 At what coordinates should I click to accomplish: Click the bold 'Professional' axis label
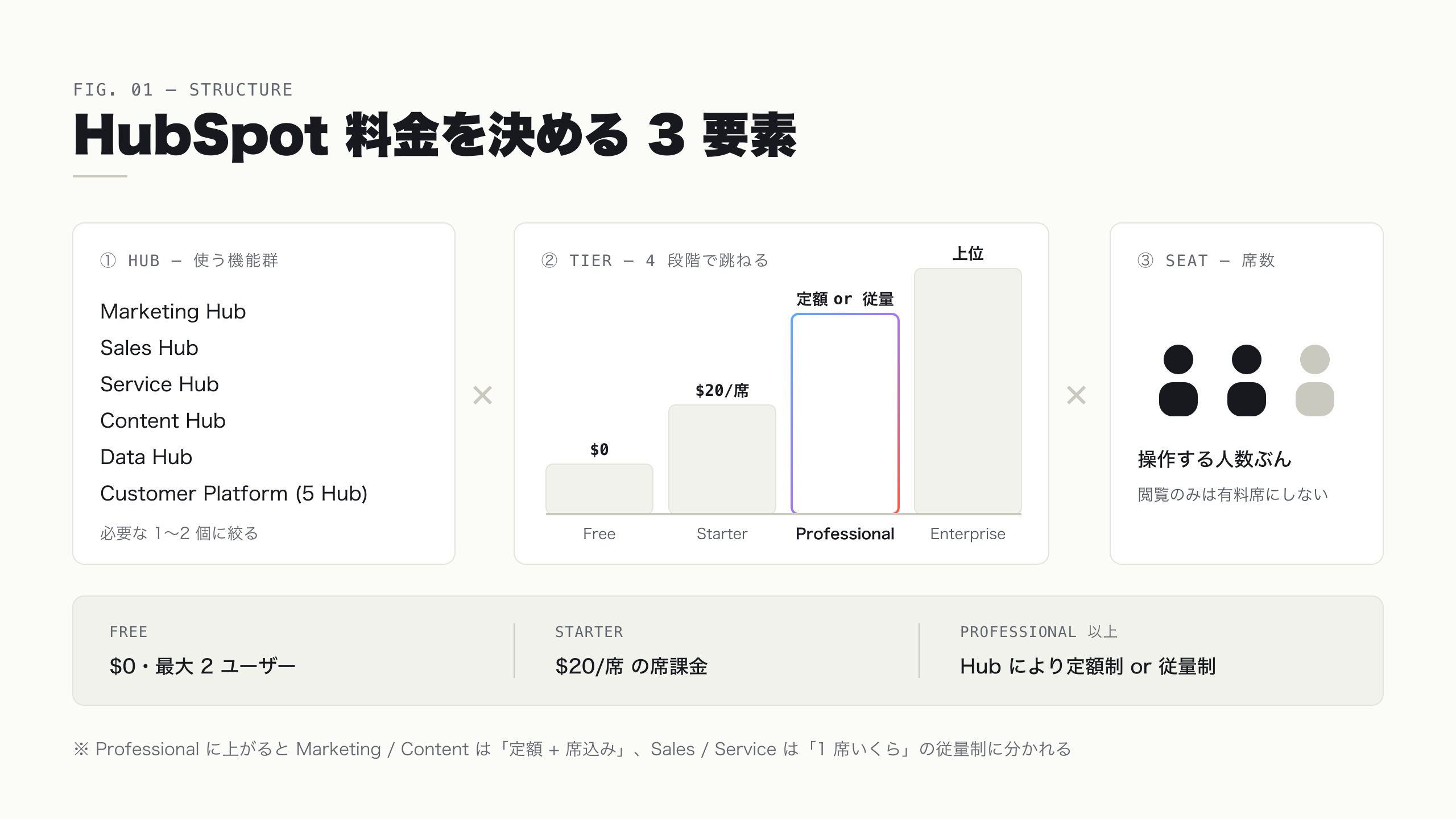point(845,534)
